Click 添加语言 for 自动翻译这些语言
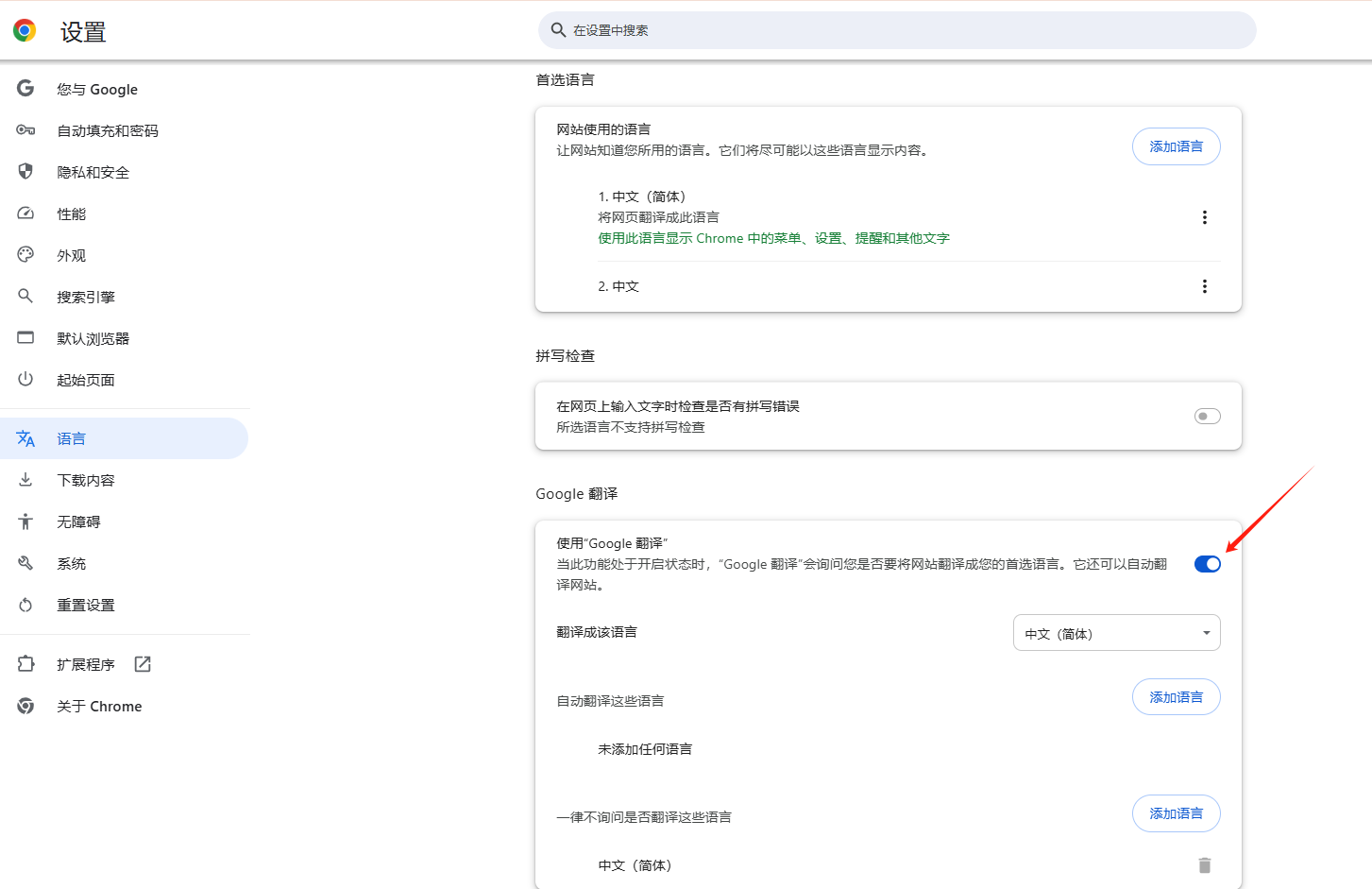1372x889 pixels. pos(1176,697)
